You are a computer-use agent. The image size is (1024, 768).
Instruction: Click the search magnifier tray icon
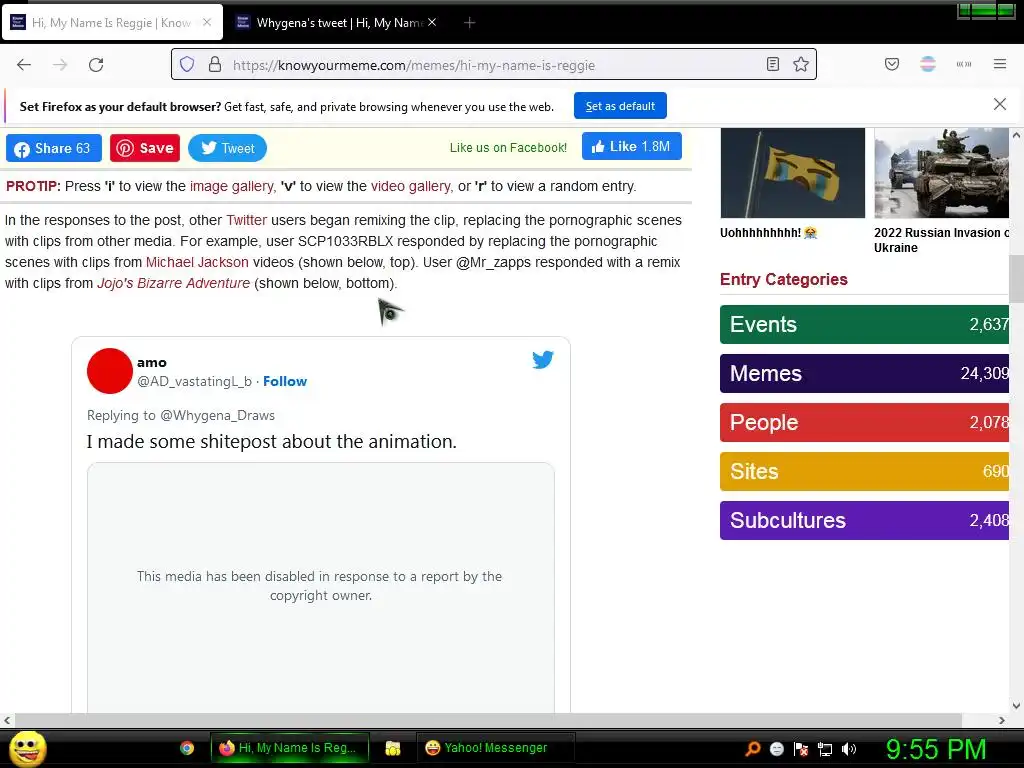point(753,749)
